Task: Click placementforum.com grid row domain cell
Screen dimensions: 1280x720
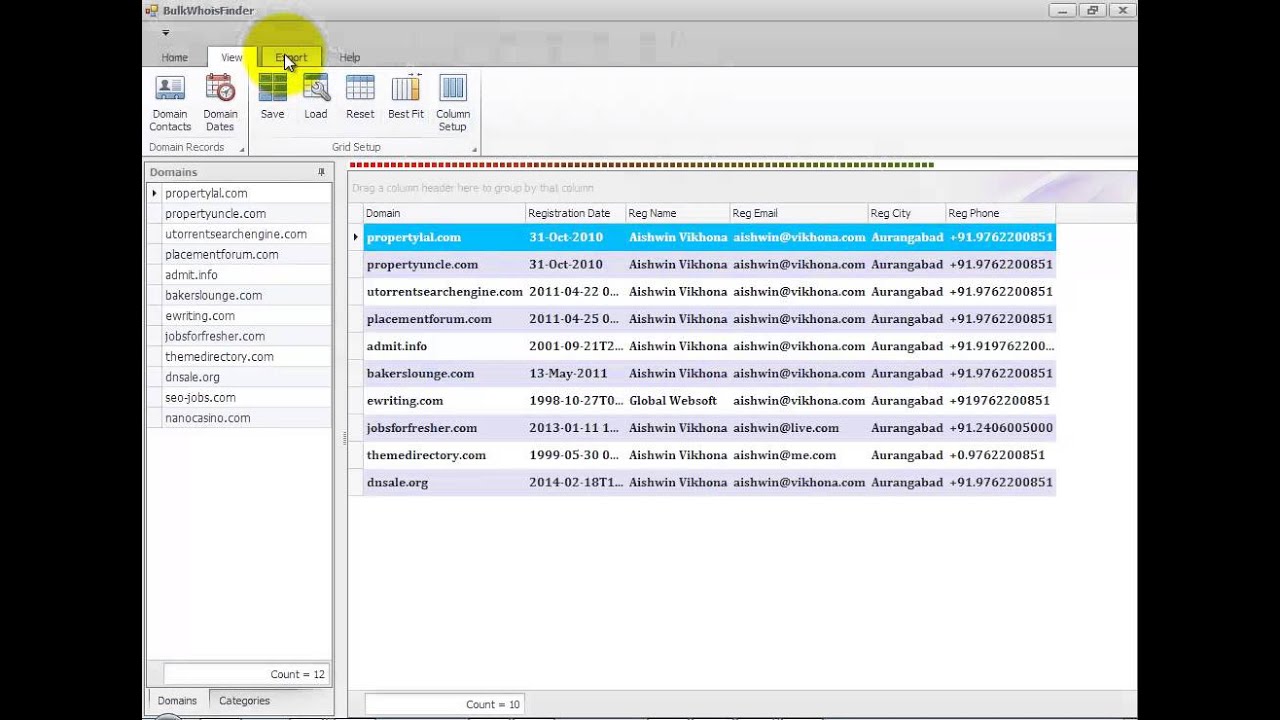Action: click(444, 319)
